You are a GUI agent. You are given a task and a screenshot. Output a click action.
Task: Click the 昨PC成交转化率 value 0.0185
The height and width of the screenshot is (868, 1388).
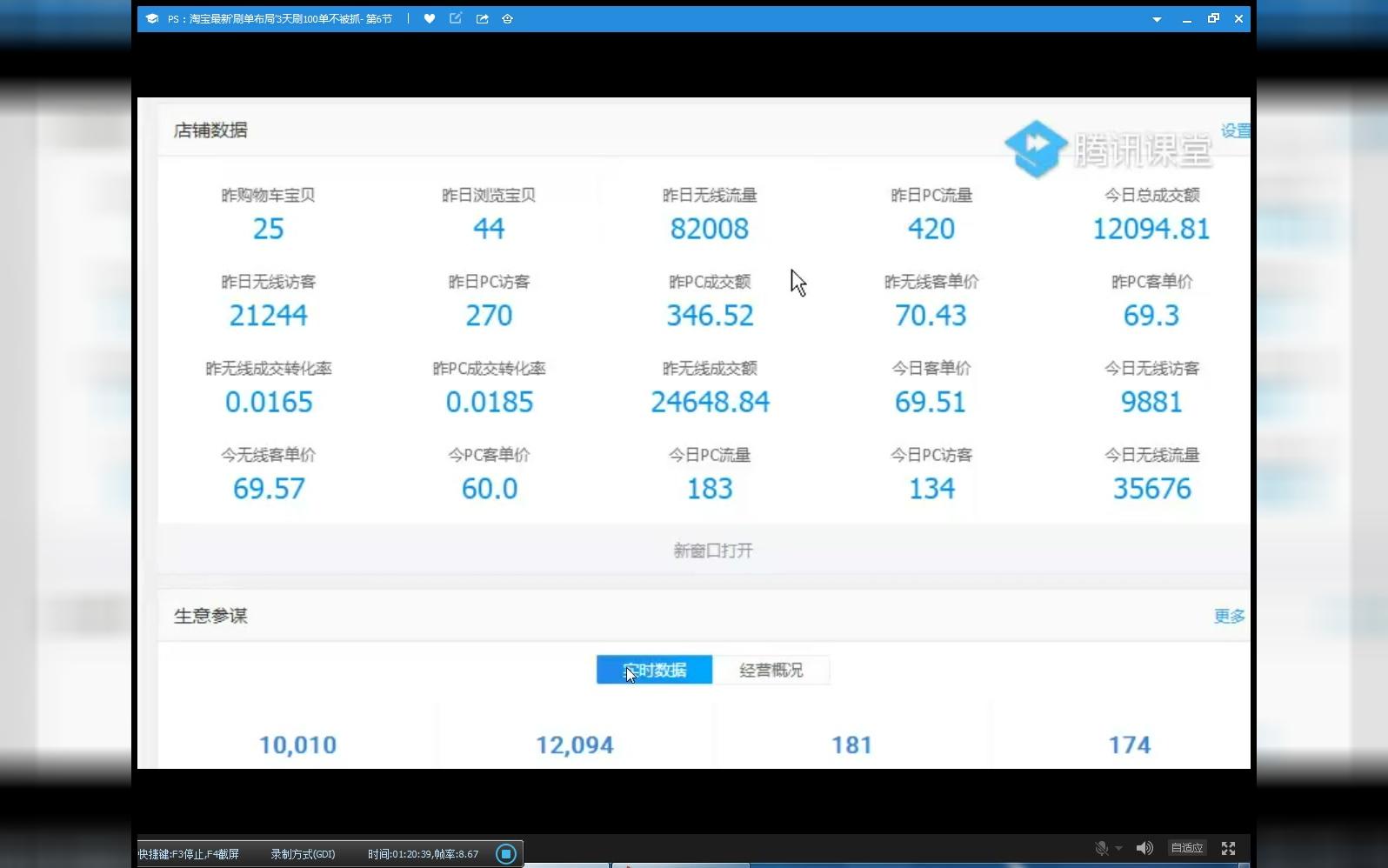pos(489,402)
